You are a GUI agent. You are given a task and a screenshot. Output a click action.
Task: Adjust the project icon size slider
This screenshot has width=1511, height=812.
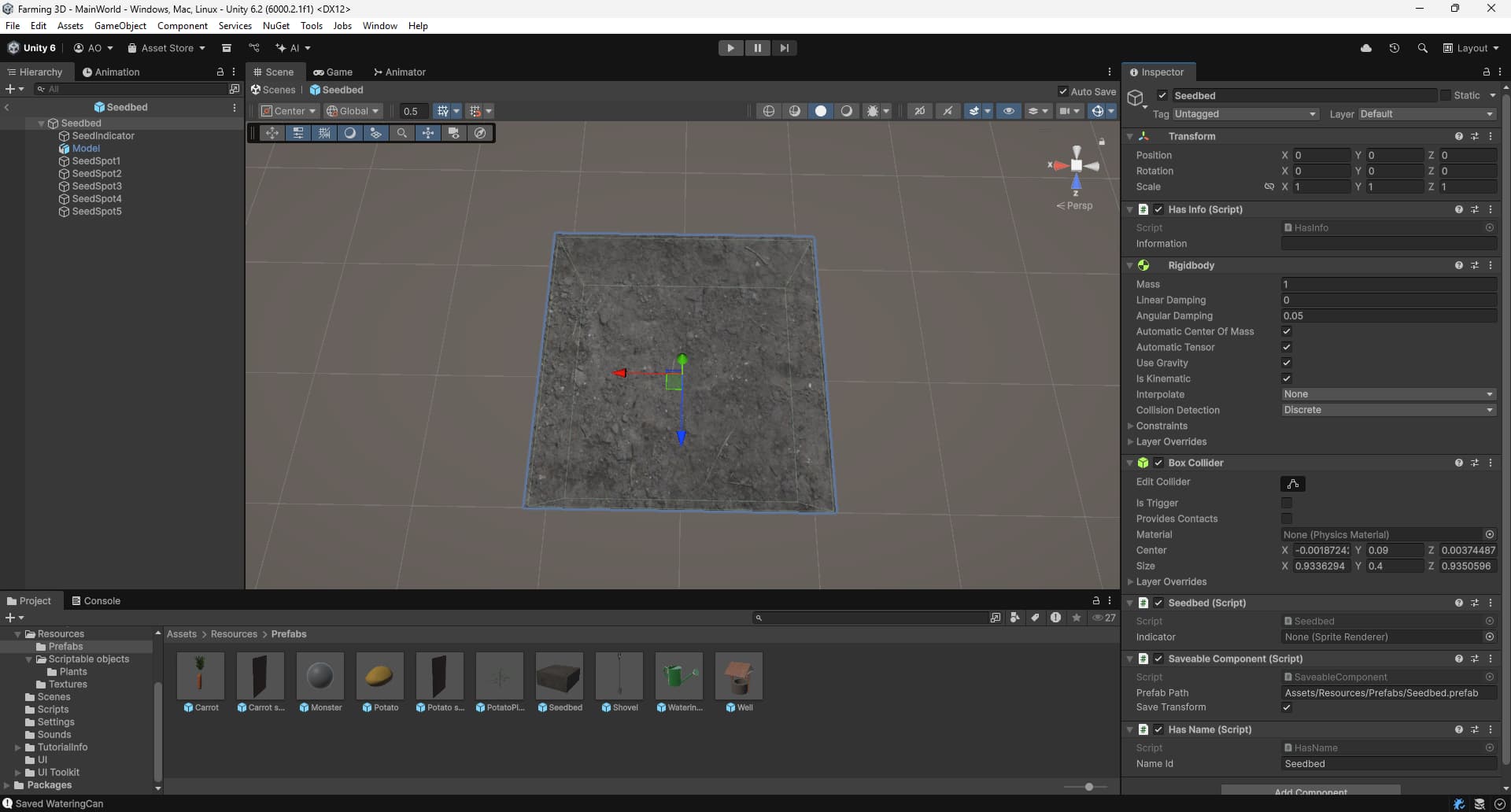[x=1088, y=787]
